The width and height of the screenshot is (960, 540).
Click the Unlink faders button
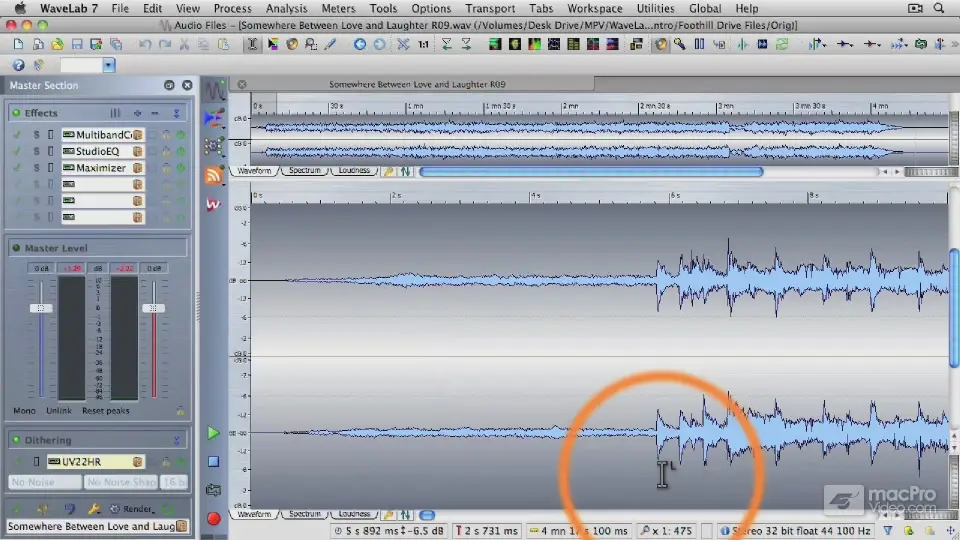(59, 411)
